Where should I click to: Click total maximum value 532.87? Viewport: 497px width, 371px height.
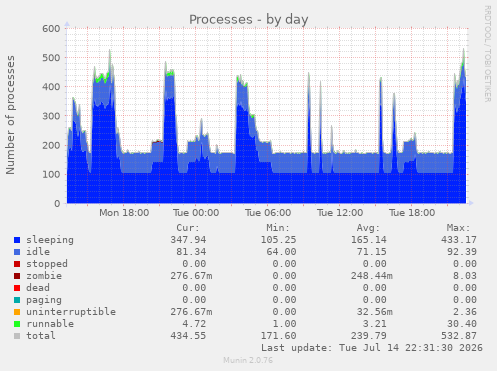459,336
